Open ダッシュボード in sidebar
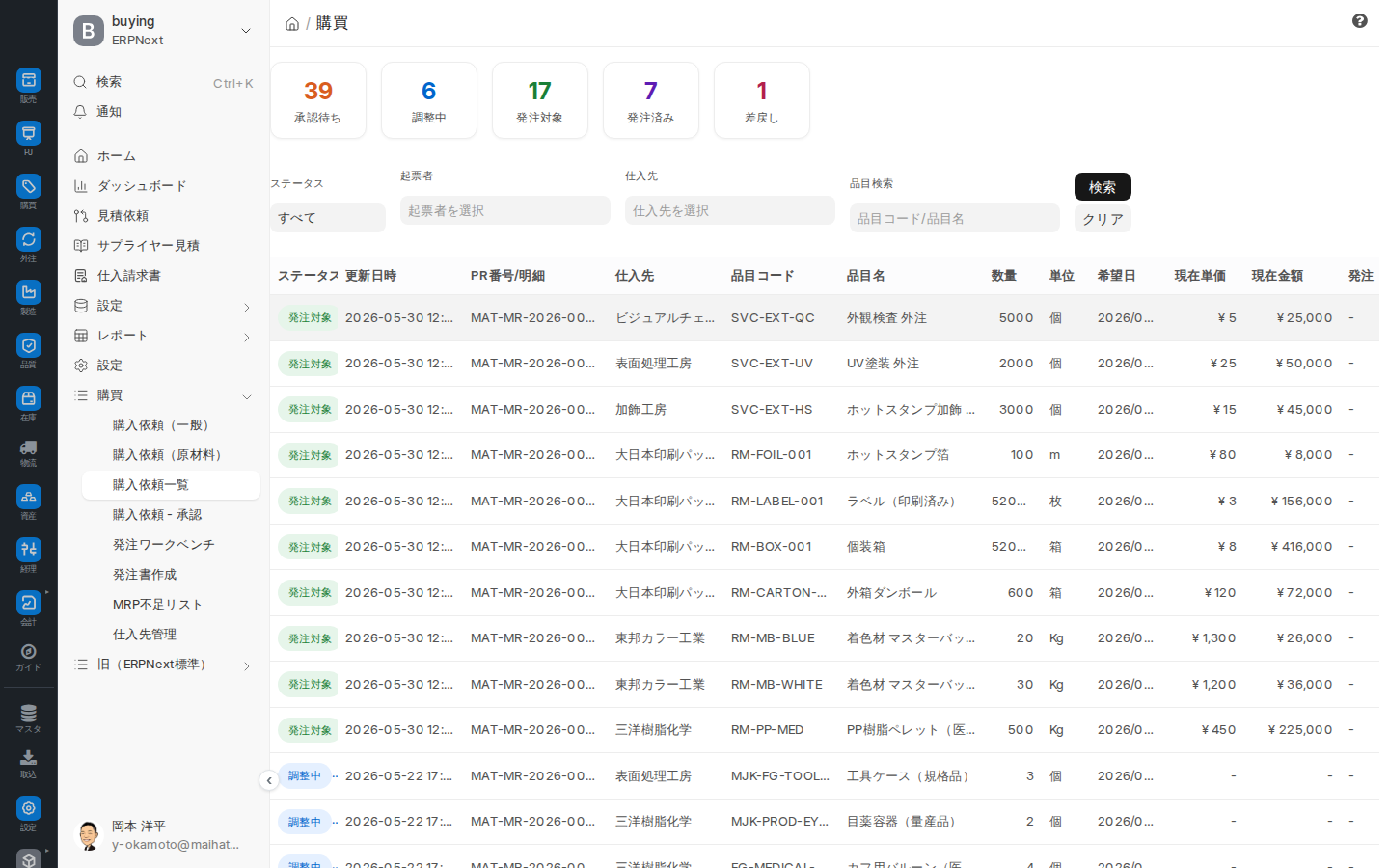The width and height of the screenshot is (1389, 868). (142, 186)
